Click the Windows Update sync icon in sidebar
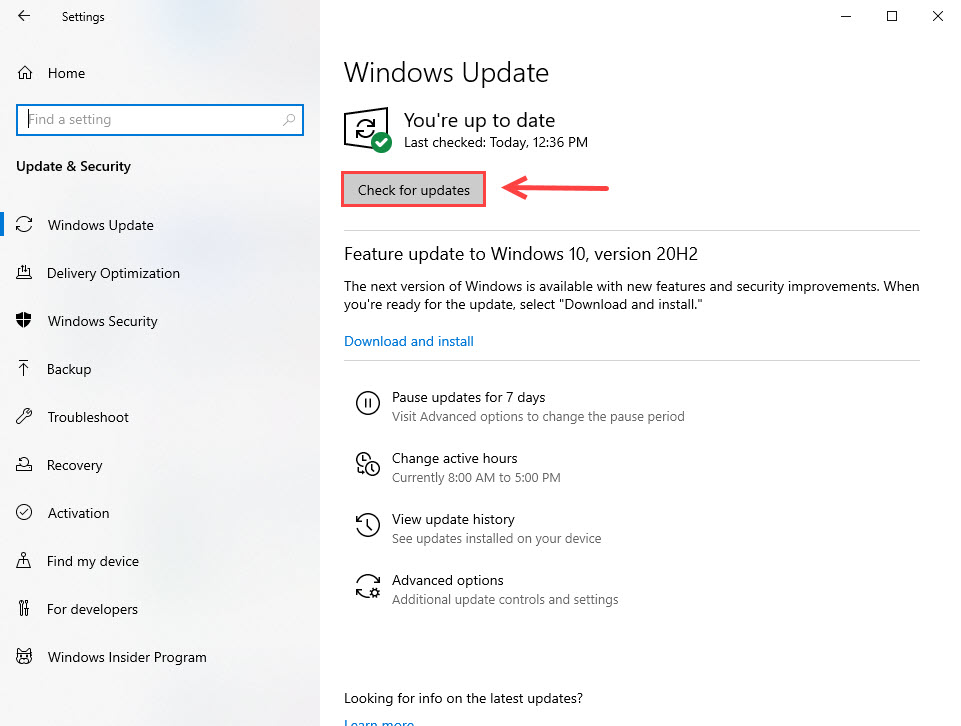Image resolution: width=961 pixels, height=726 pixels. point(25,225)
